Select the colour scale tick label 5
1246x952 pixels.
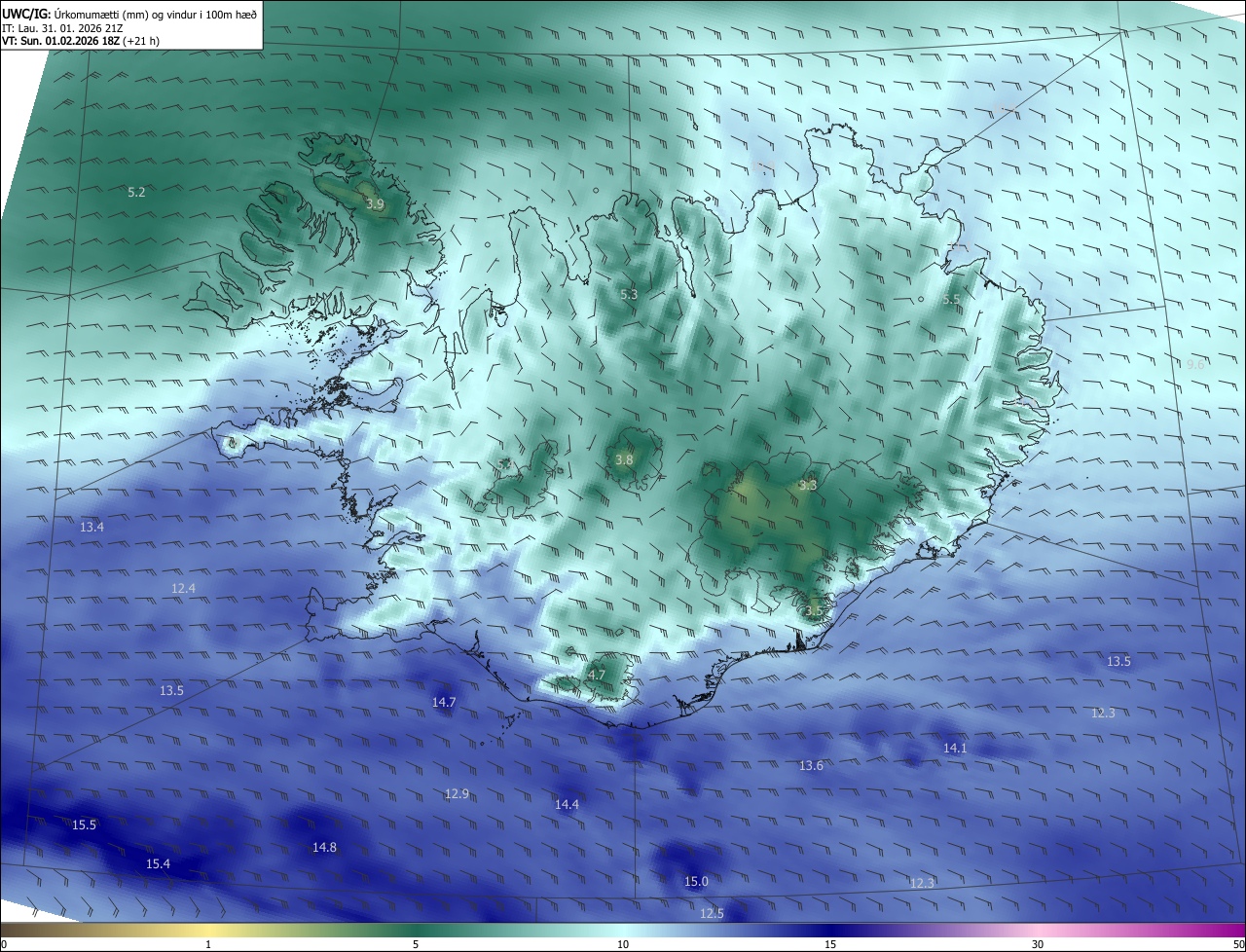click(x=416, y=944)
